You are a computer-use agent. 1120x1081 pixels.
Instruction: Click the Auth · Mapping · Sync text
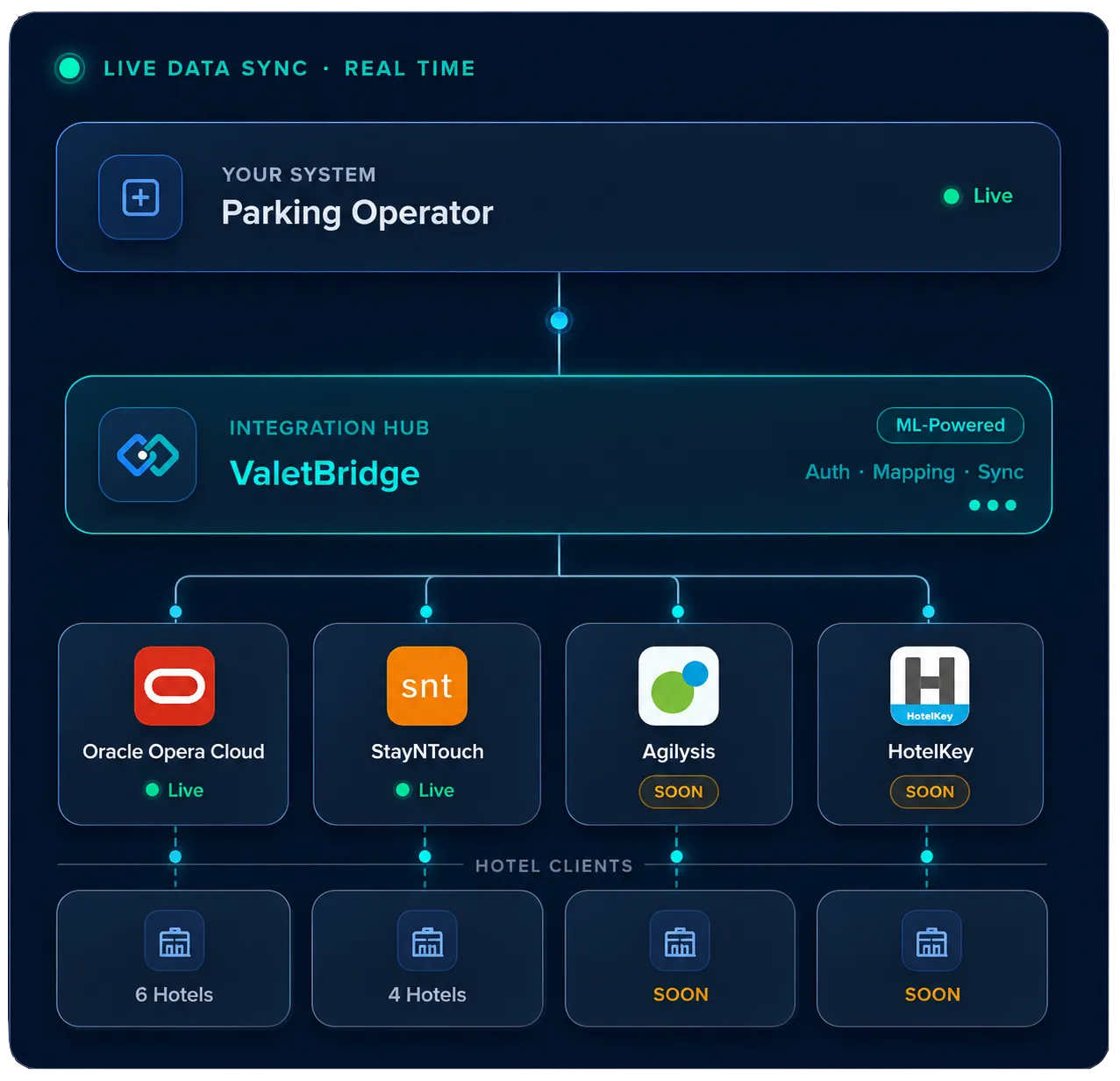tap(914, 472)
